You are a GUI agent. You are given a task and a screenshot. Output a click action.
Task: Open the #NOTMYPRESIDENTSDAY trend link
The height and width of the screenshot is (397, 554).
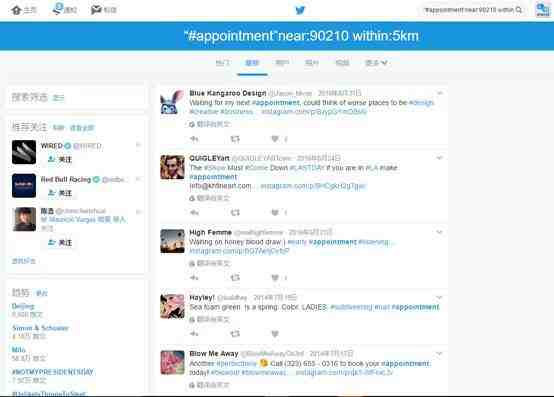coord(53,372)
